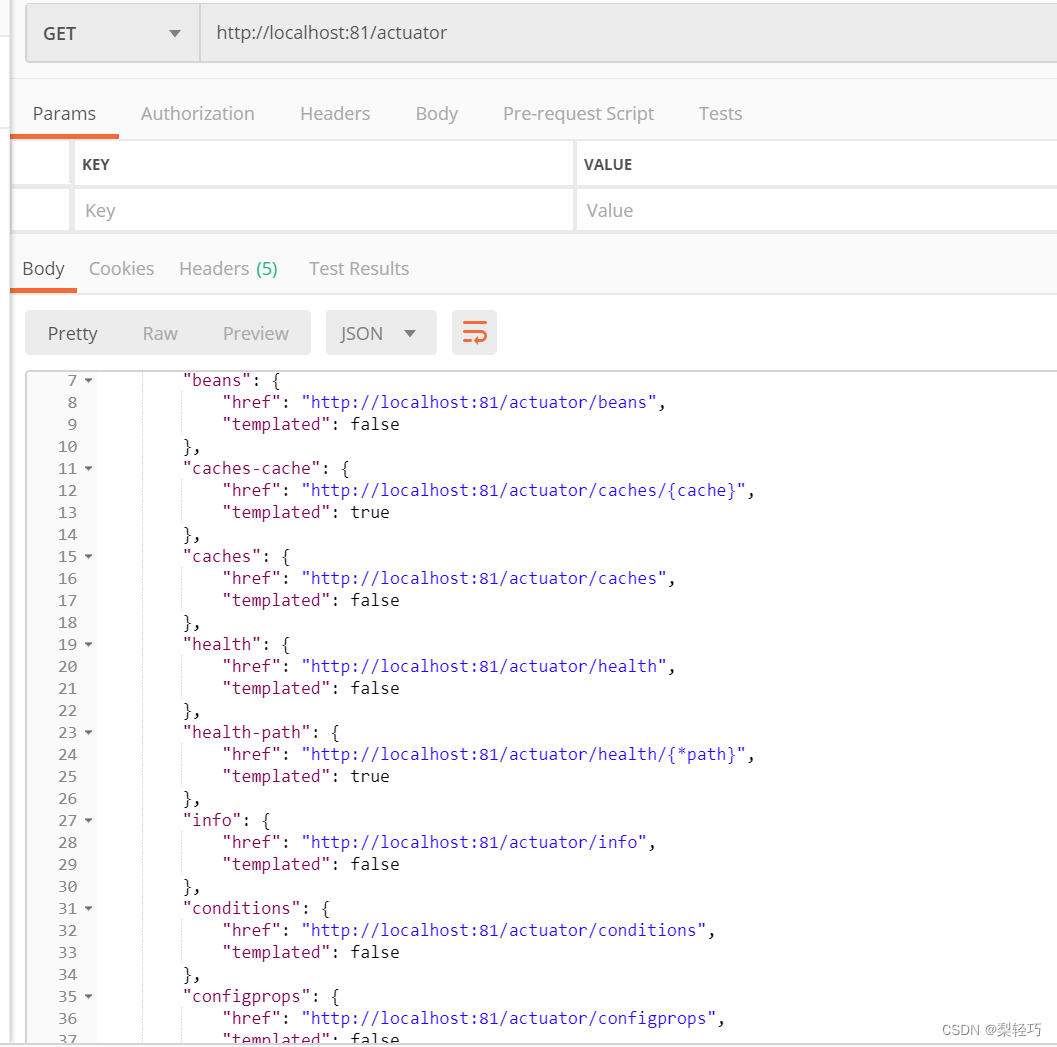
Task: Open the Headers (5) response tab
Action: (228, 268)
